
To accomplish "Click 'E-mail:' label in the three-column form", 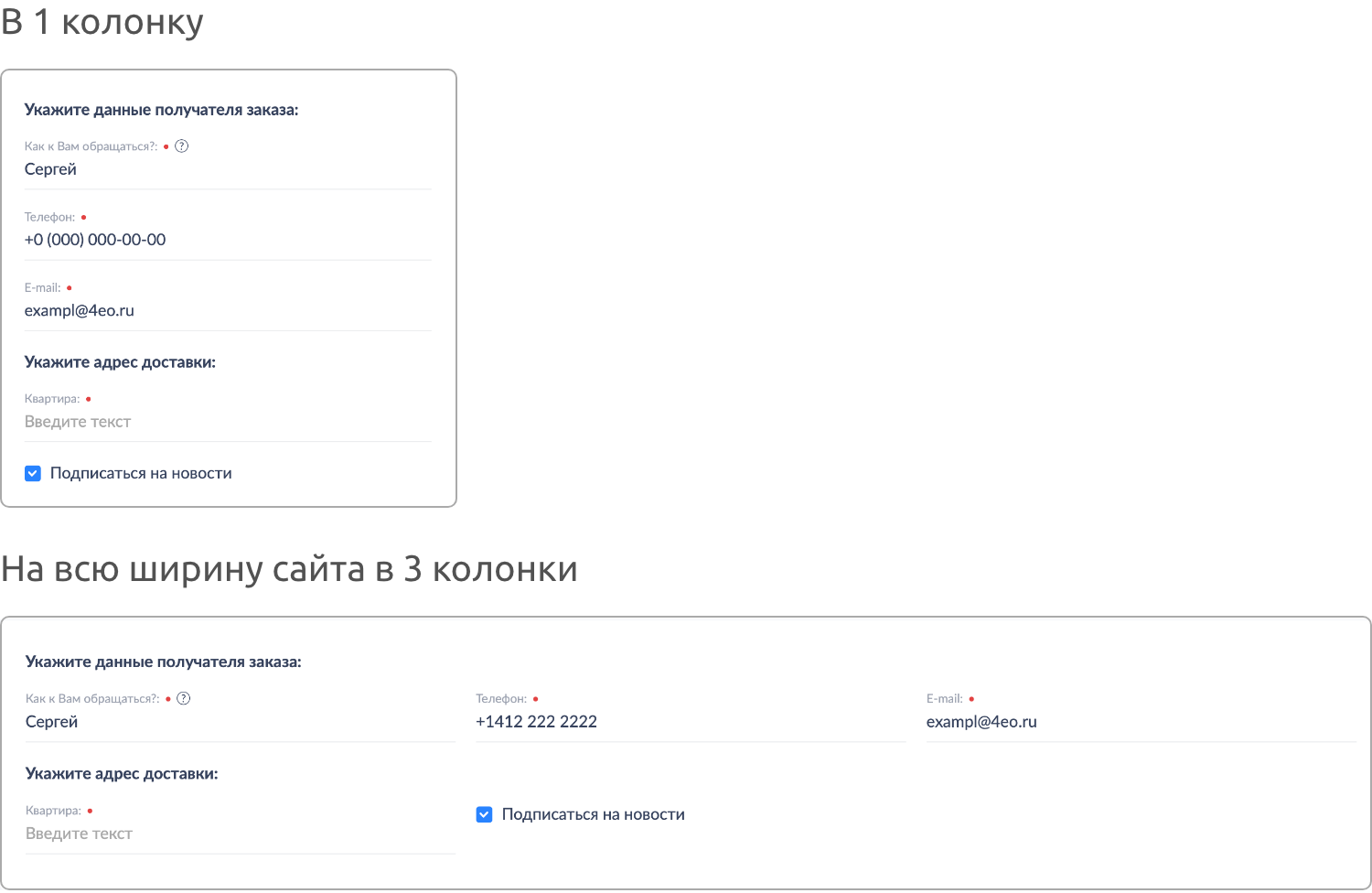I will coord(944,699).
